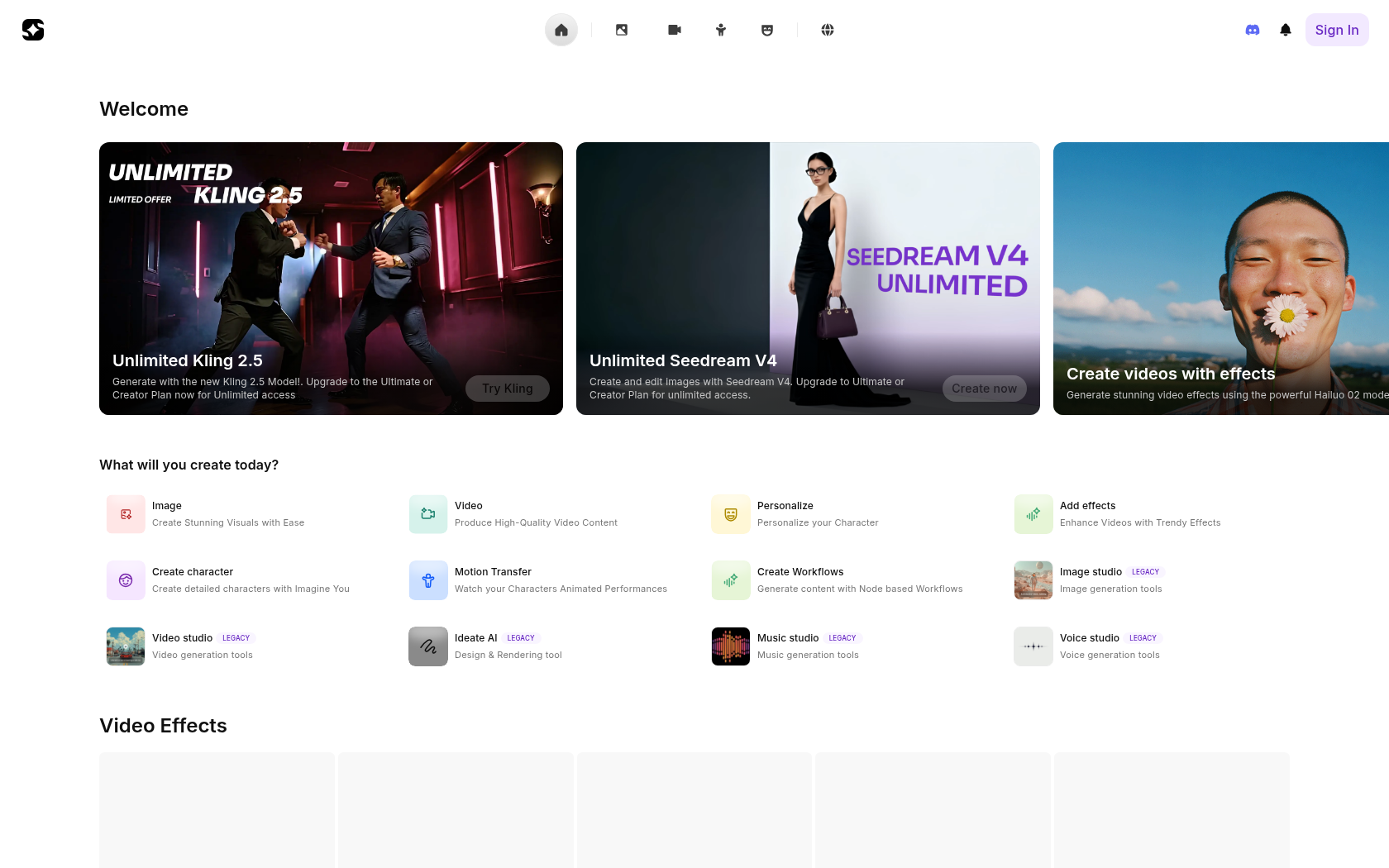This screenshot has height=868, width=1389.
Task: Click the LEGACY badge beside Music studio
Action: 842,638
